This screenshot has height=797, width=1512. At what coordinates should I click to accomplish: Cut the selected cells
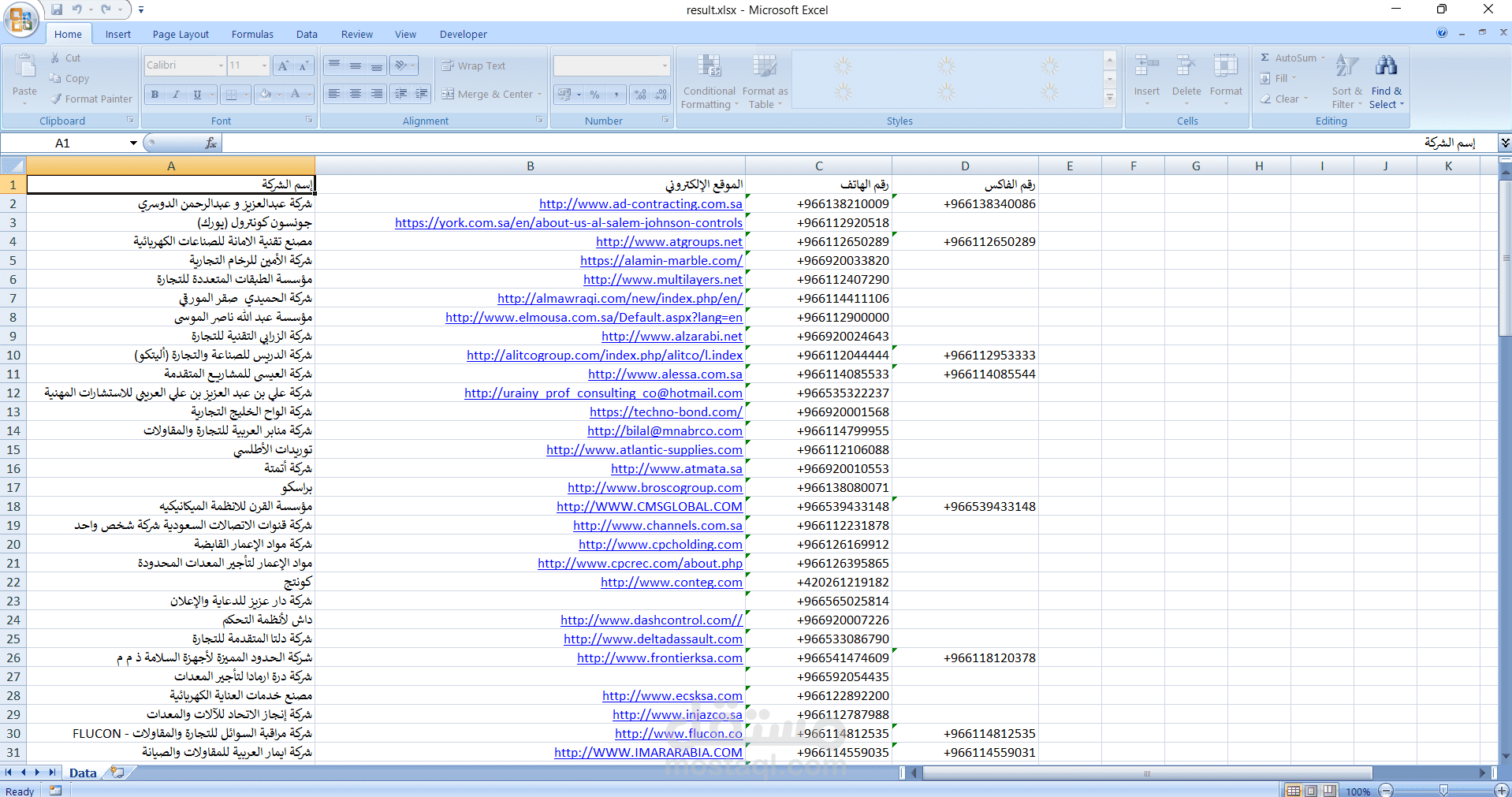tap(65, 58)
